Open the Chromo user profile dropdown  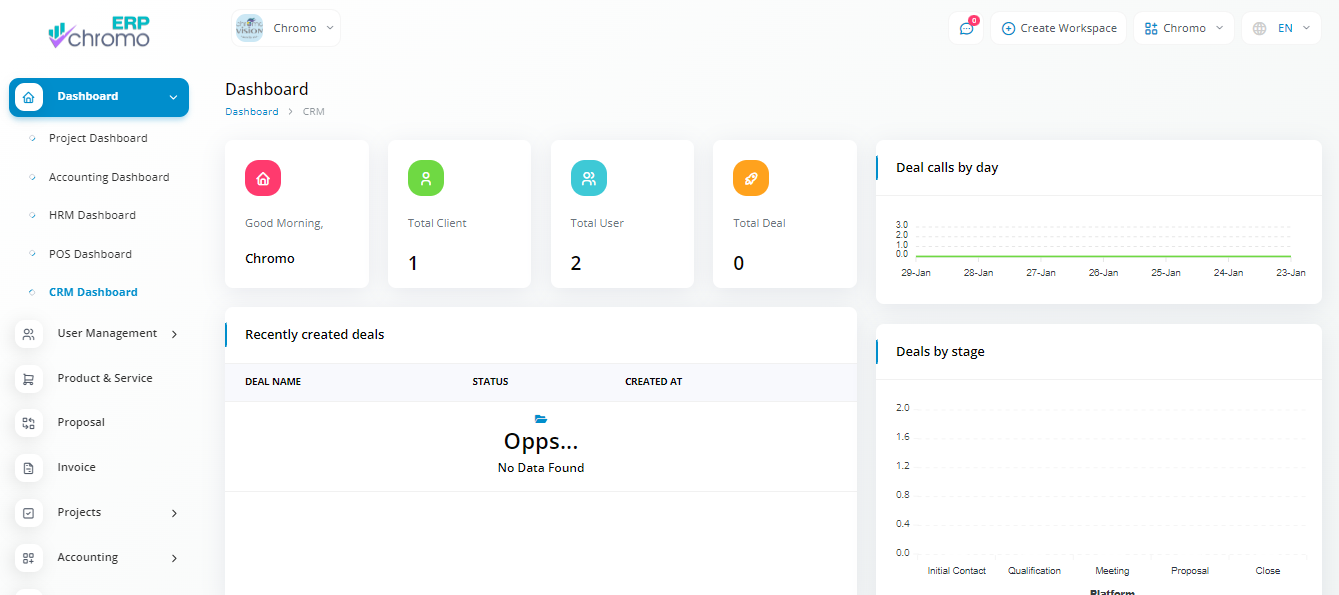(x=1184, y=28)
